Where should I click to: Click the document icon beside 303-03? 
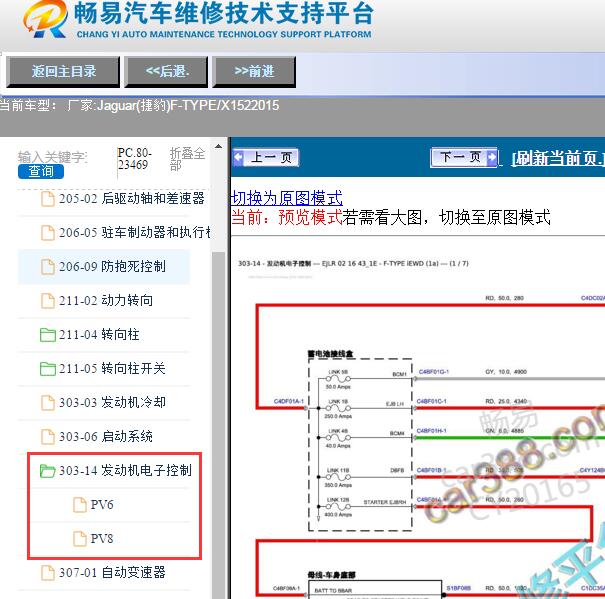click(x=48, y=403)
